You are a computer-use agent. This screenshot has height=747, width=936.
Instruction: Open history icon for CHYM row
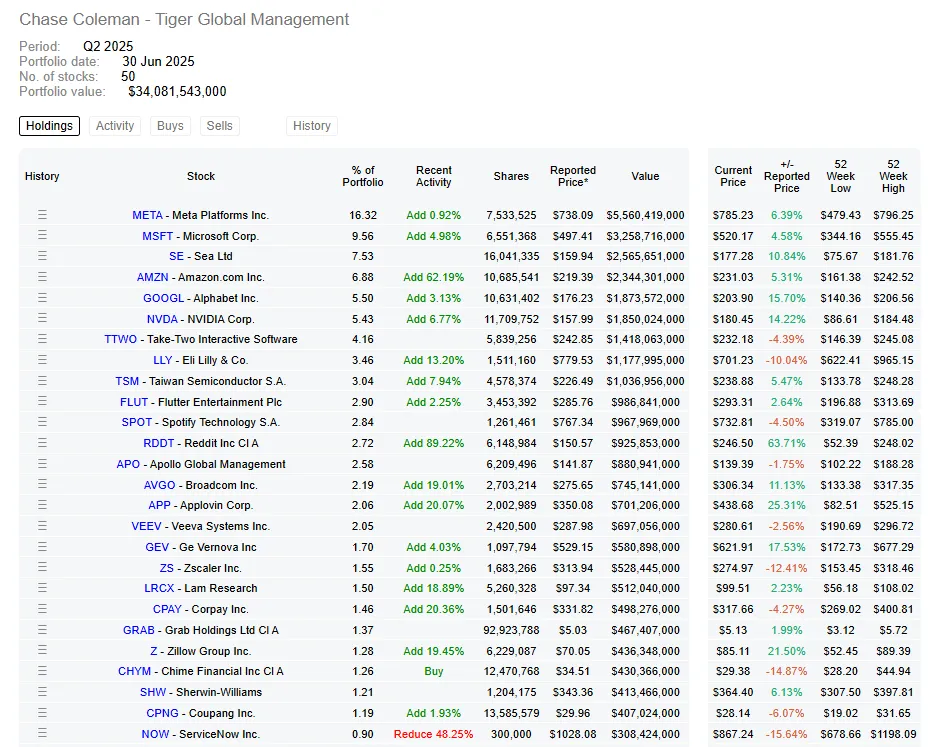click(x=42, y=671)
